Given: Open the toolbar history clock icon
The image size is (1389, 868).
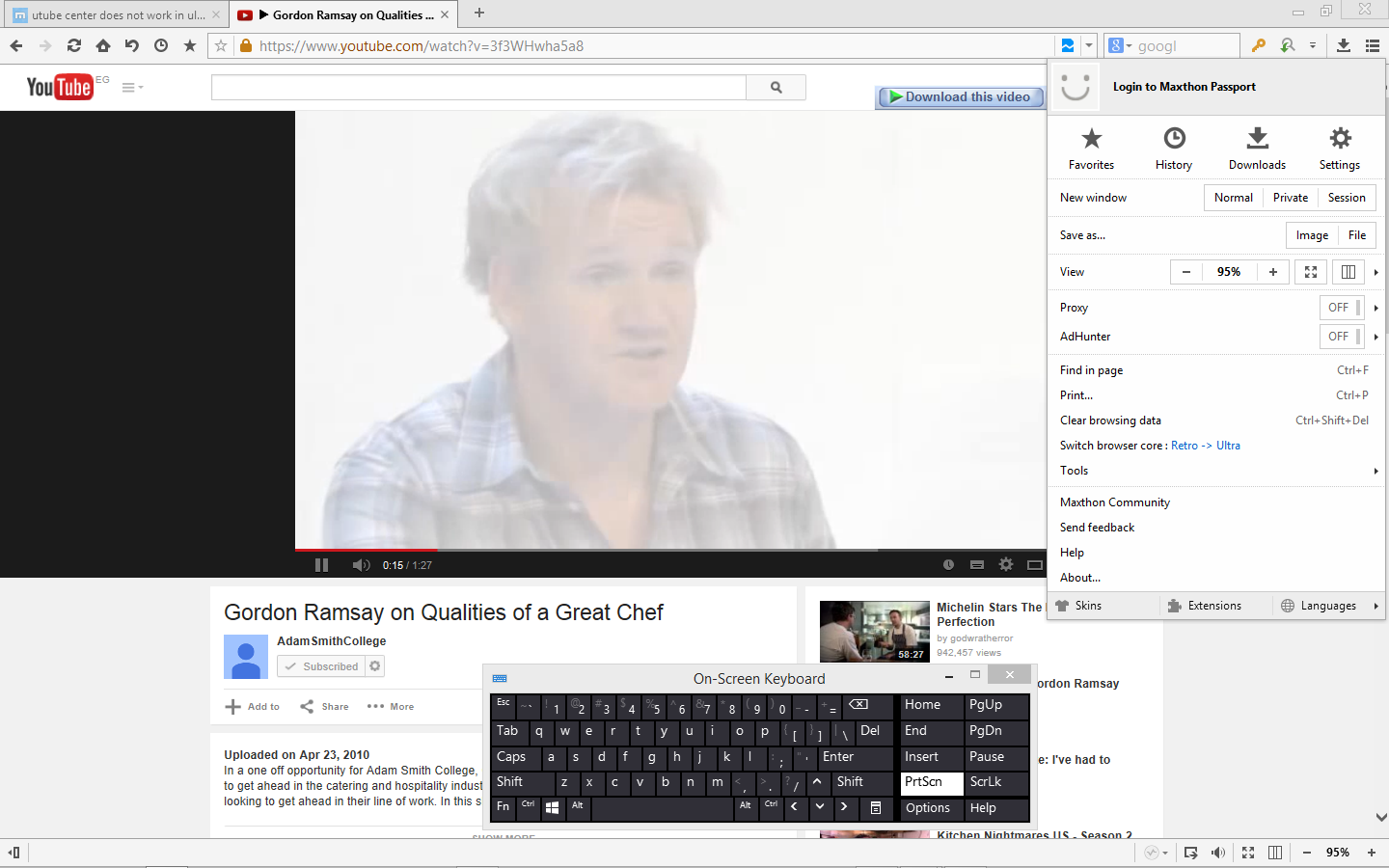Looking at the screenshot, I should coord(161,45).
